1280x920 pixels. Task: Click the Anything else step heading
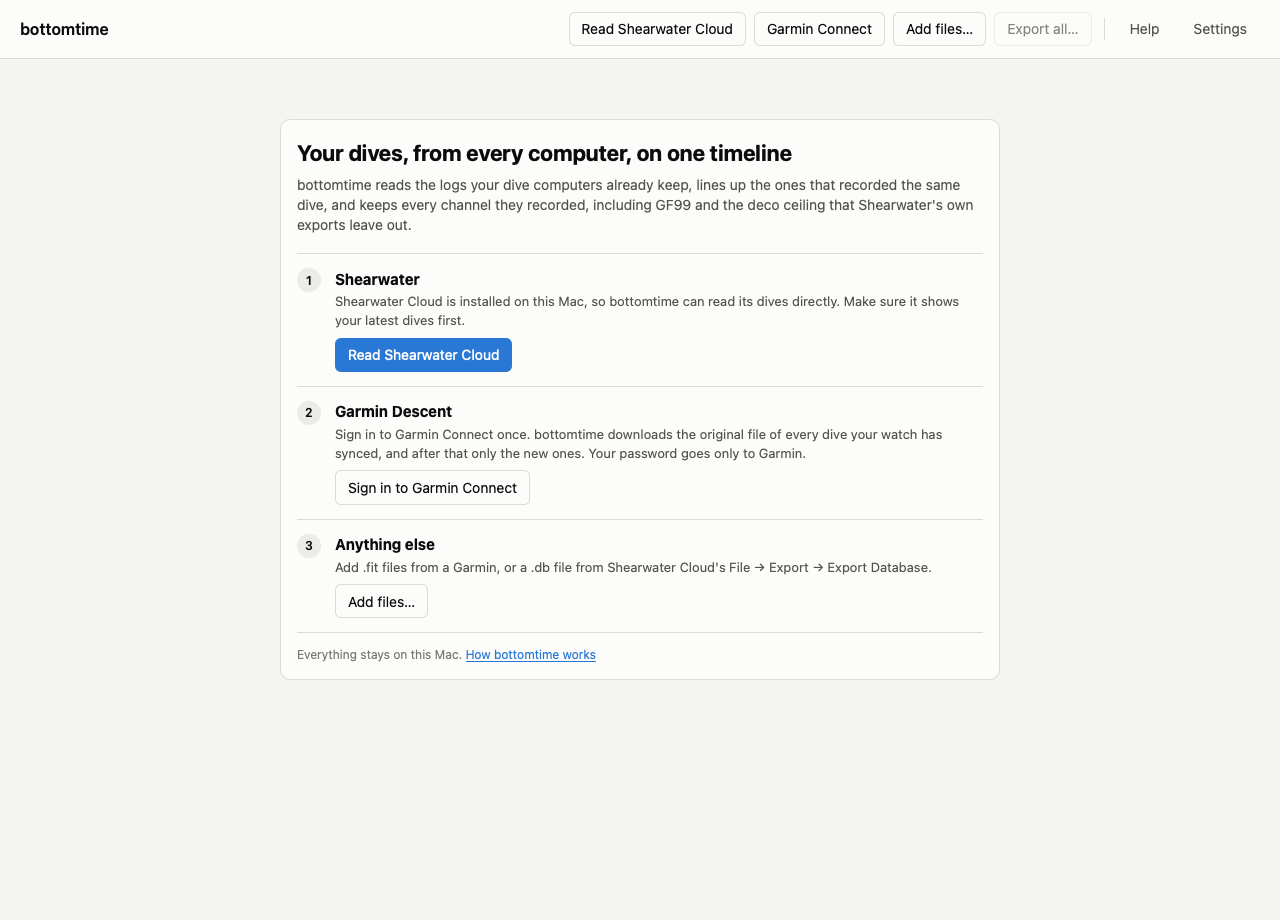385,545
